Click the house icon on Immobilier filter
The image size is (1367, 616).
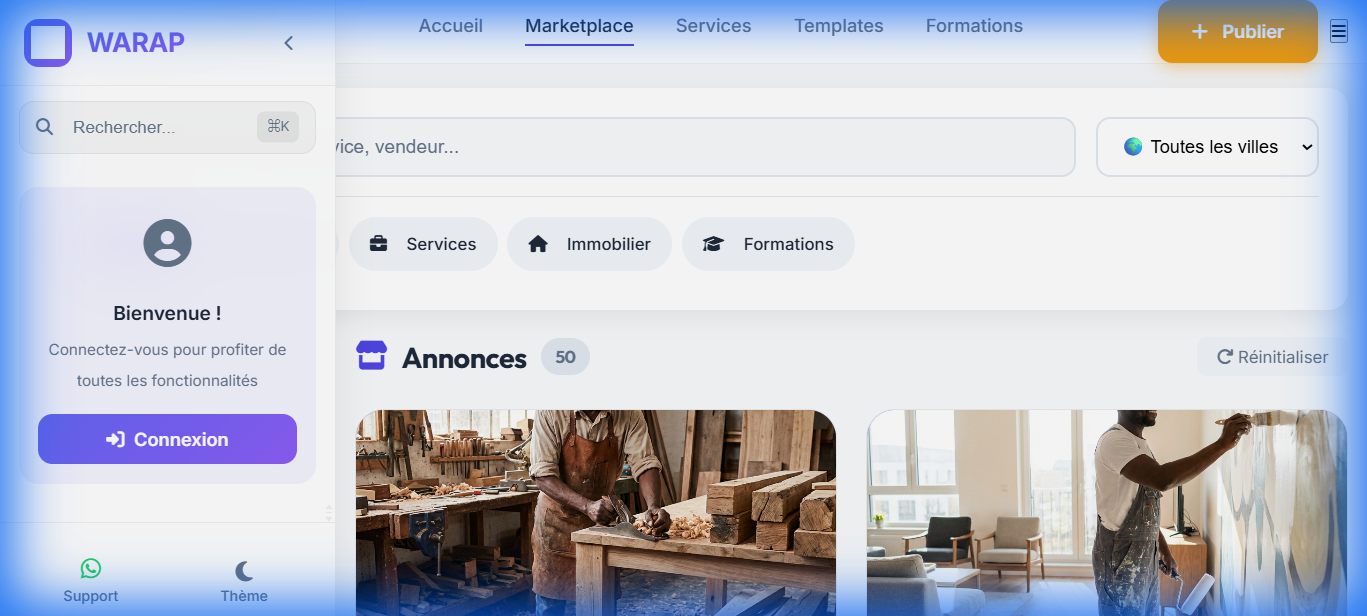point(539,243)
